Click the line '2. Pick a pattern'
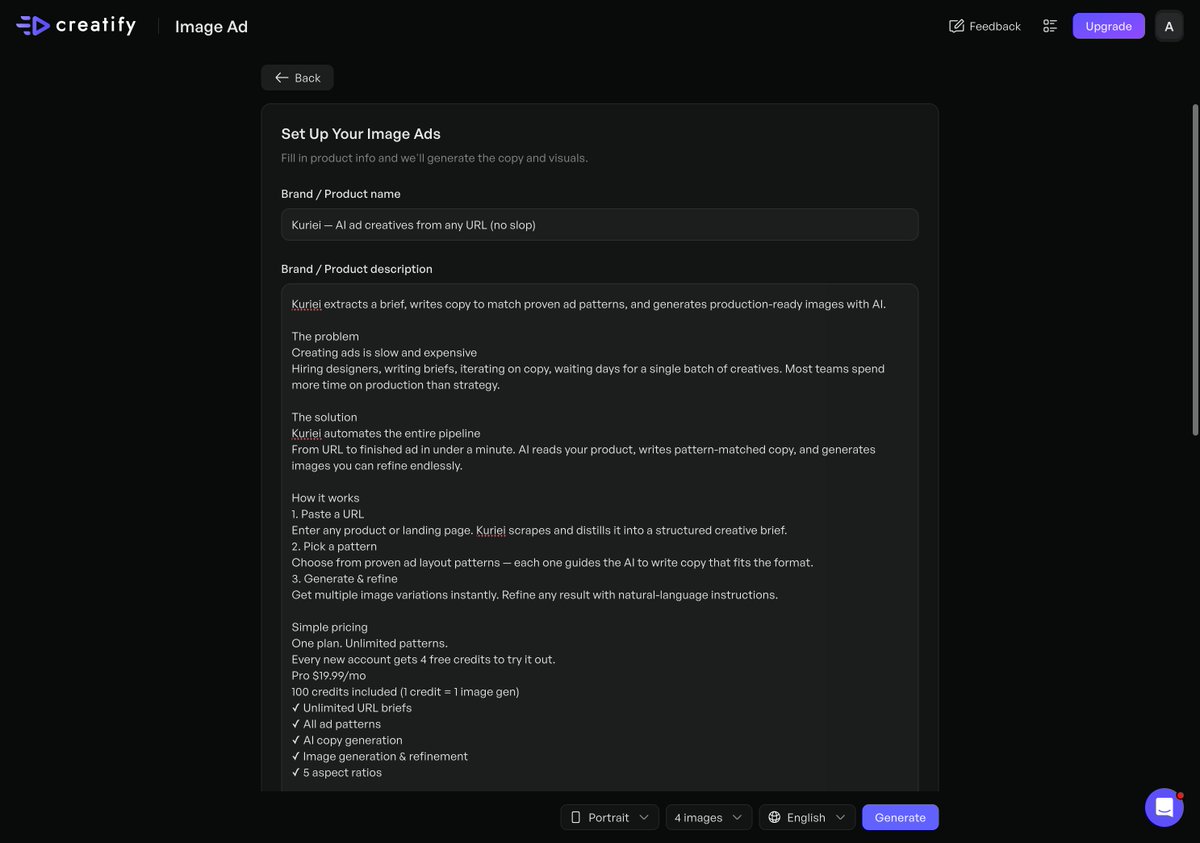The image size is (1200, 843). (x=334, y=546)
